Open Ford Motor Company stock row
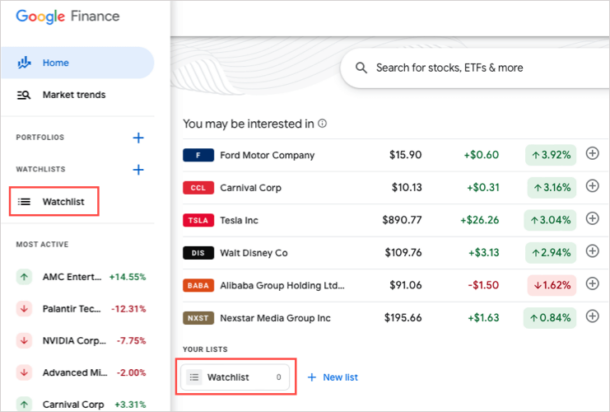 pyautogui.click(x=394, y=155)
